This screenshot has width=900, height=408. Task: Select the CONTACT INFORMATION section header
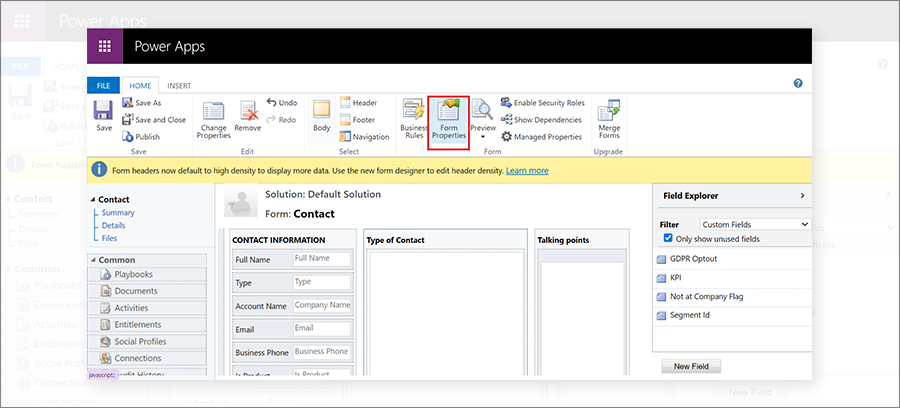[278, 240]
